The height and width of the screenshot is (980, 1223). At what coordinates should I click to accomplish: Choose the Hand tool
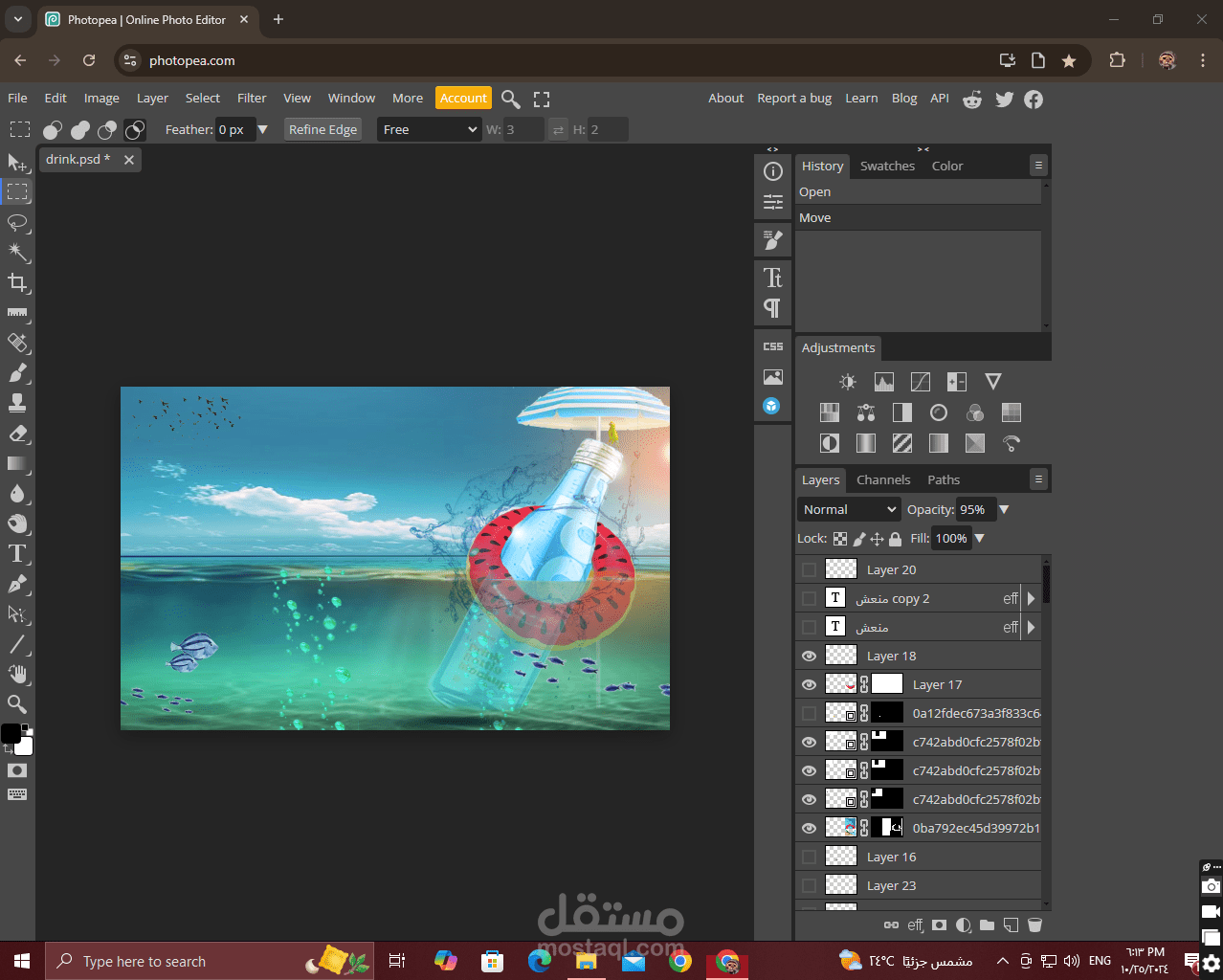point(17,674)
